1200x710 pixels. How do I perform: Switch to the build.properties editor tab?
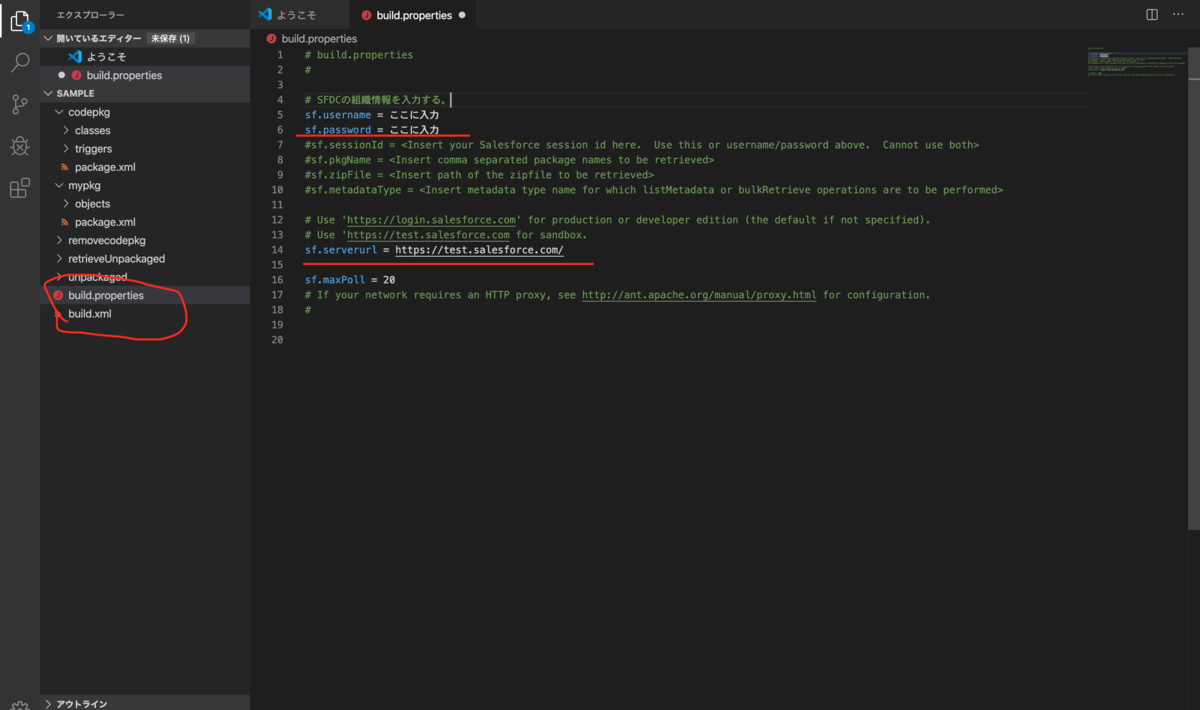pyautogui.click(x=414, y=15)
